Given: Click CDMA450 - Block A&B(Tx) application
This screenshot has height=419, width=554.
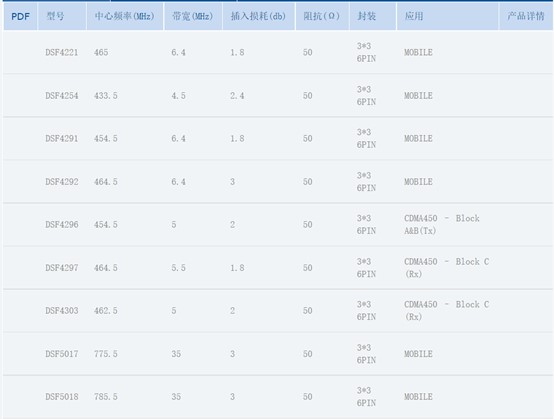Looking at the screenshot, I should [442, 225].
